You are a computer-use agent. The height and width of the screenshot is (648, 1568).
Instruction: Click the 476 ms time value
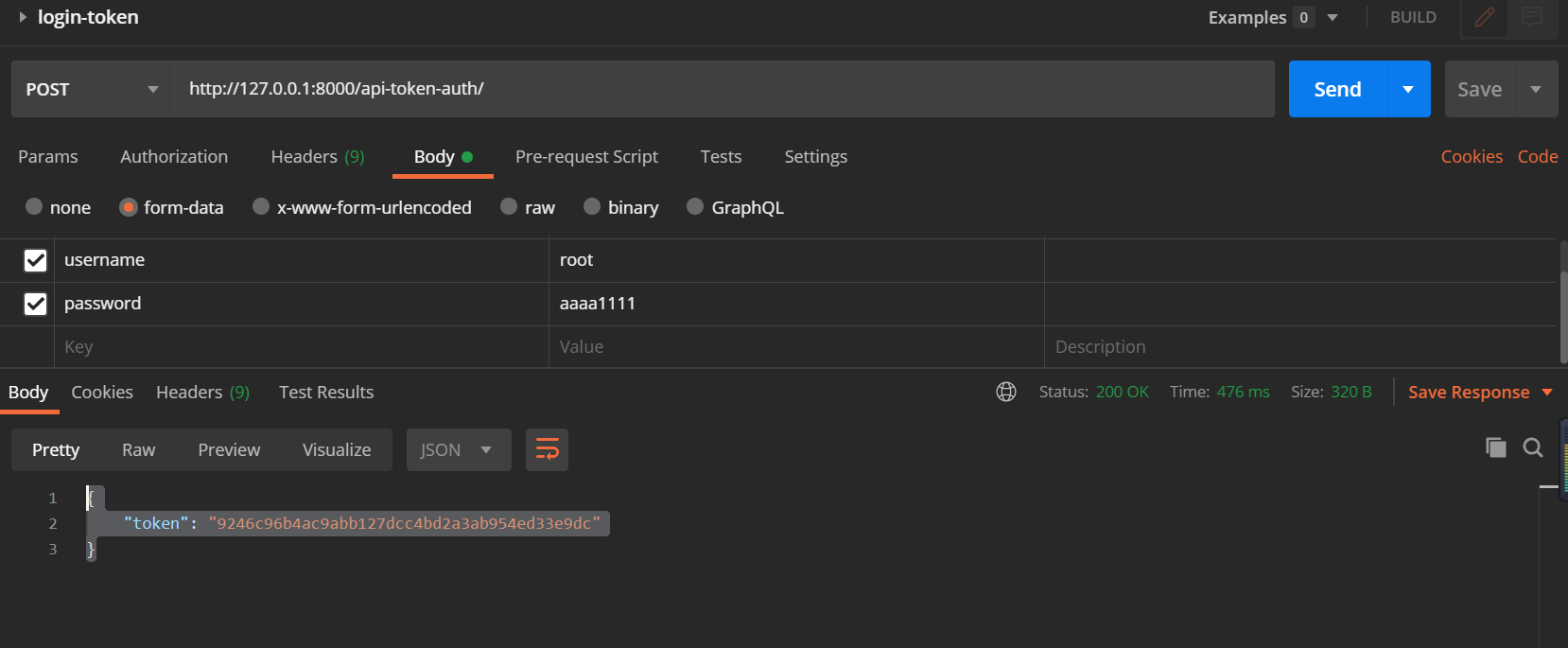tap(1243, 392)
